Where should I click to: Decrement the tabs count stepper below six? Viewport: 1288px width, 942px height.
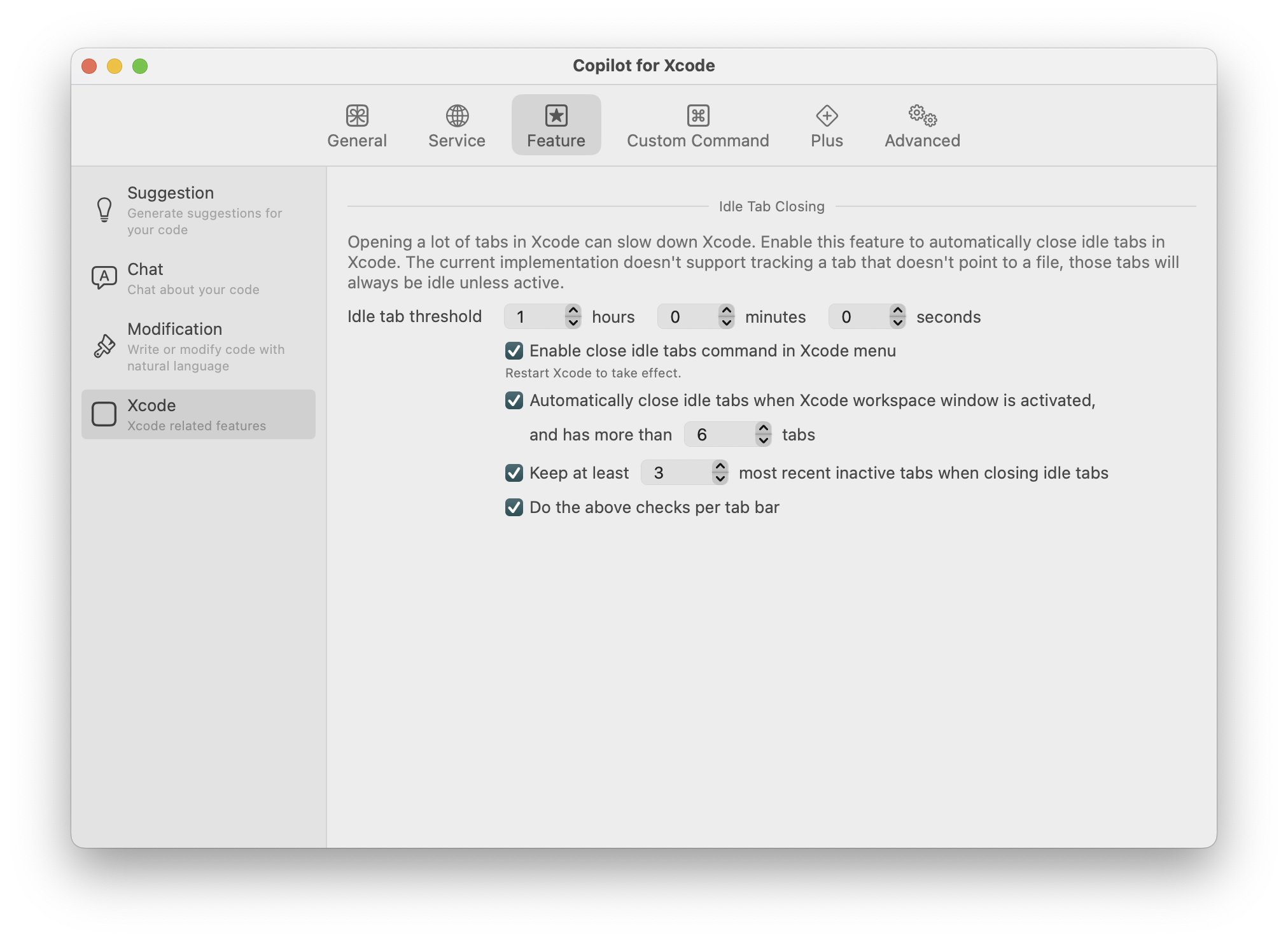click(762, 440)
